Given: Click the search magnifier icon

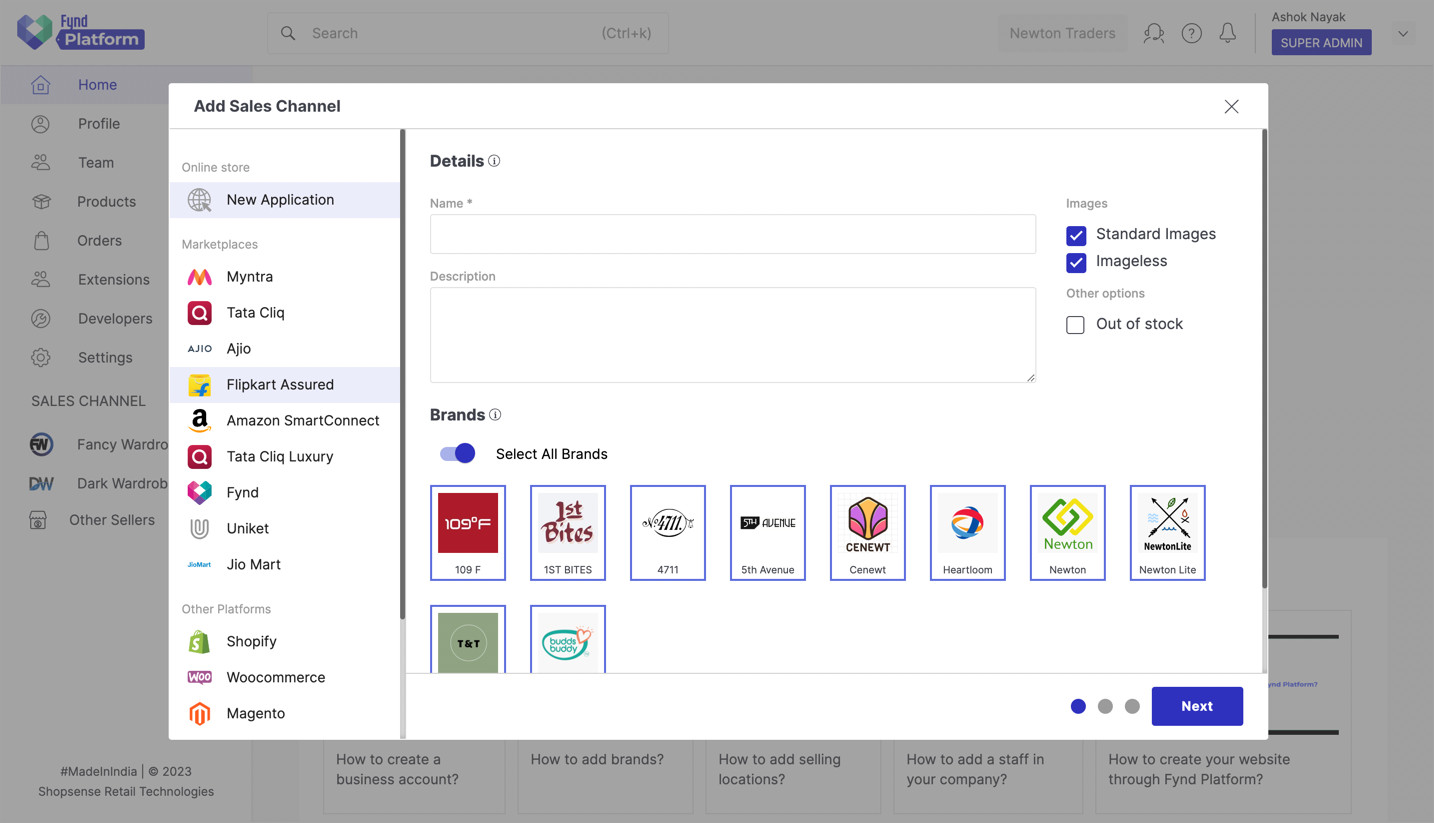Looking at the screenshot, I should click(x=288, y=33).
